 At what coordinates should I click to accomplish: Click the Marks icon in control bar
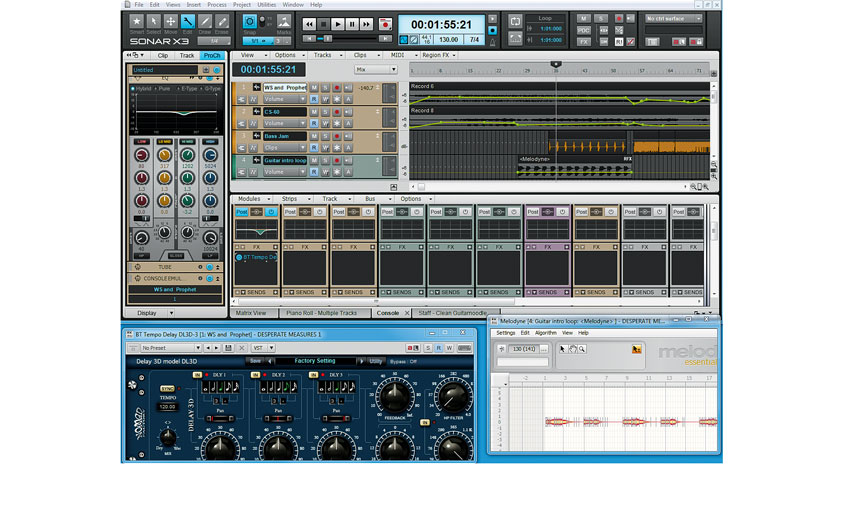(284, 22)
